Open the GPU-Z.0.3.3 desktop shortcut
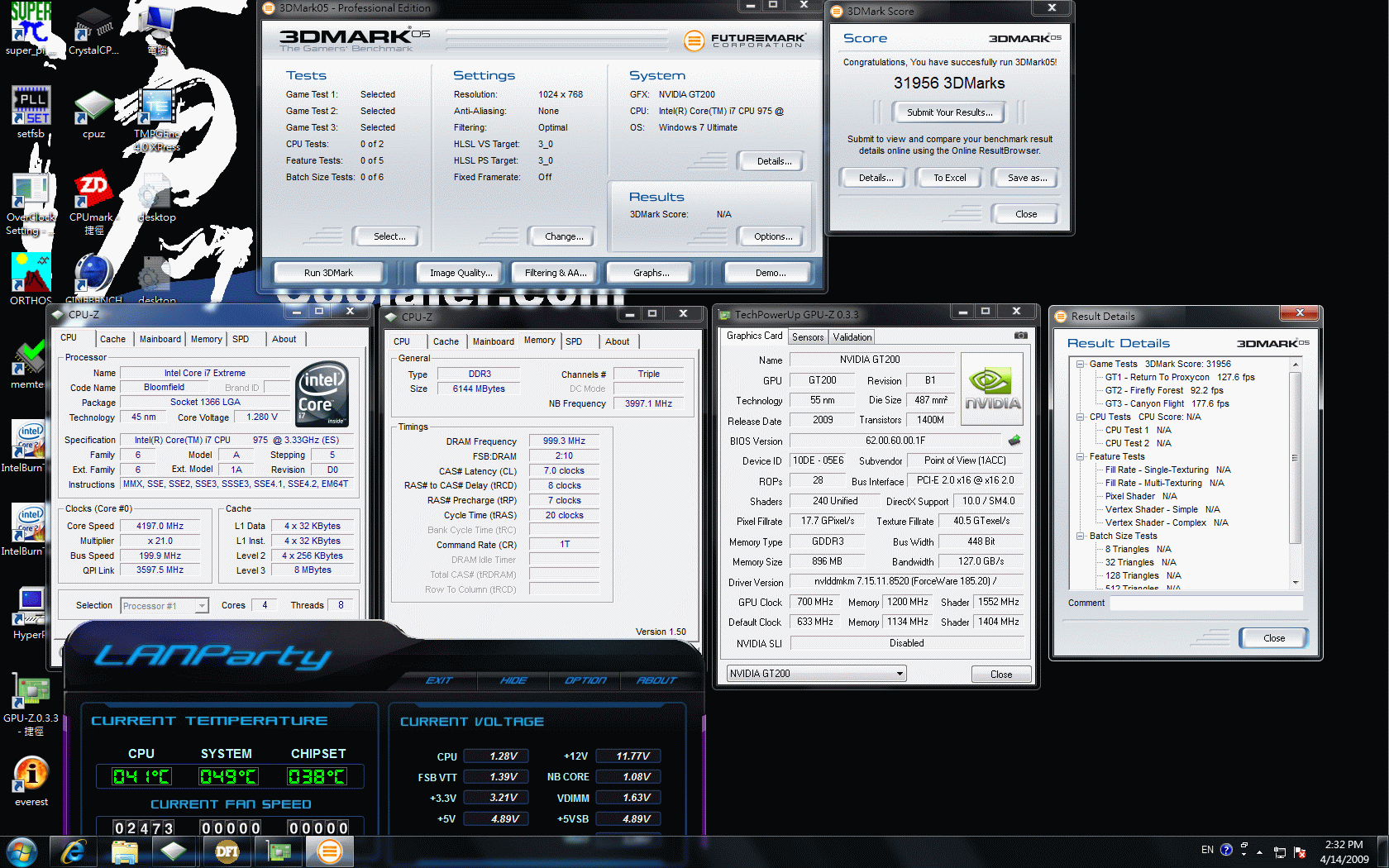This screenshot has height=868, width=1389. 31,704
